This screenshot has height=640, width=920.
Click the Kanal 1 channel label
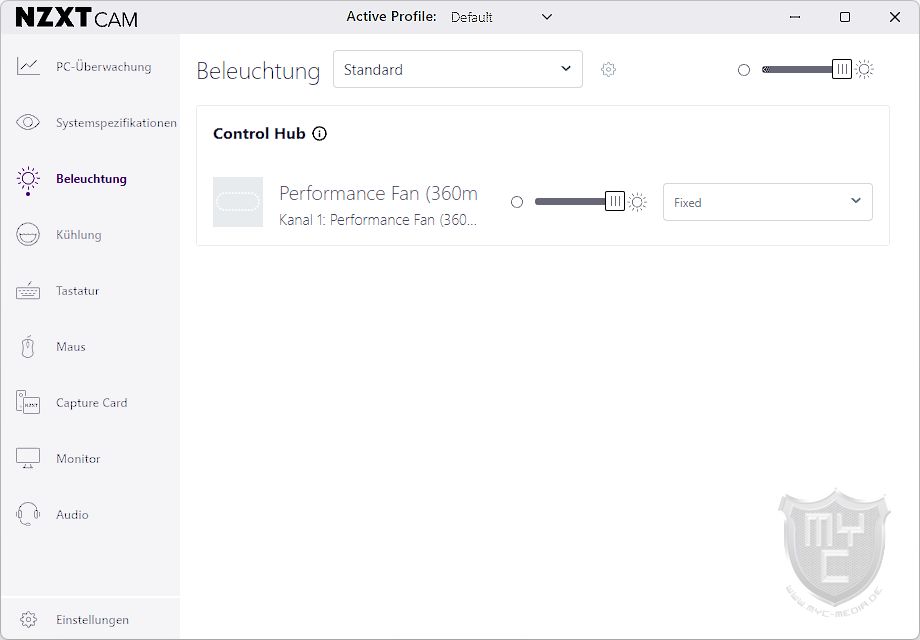(x=378, y=220)
